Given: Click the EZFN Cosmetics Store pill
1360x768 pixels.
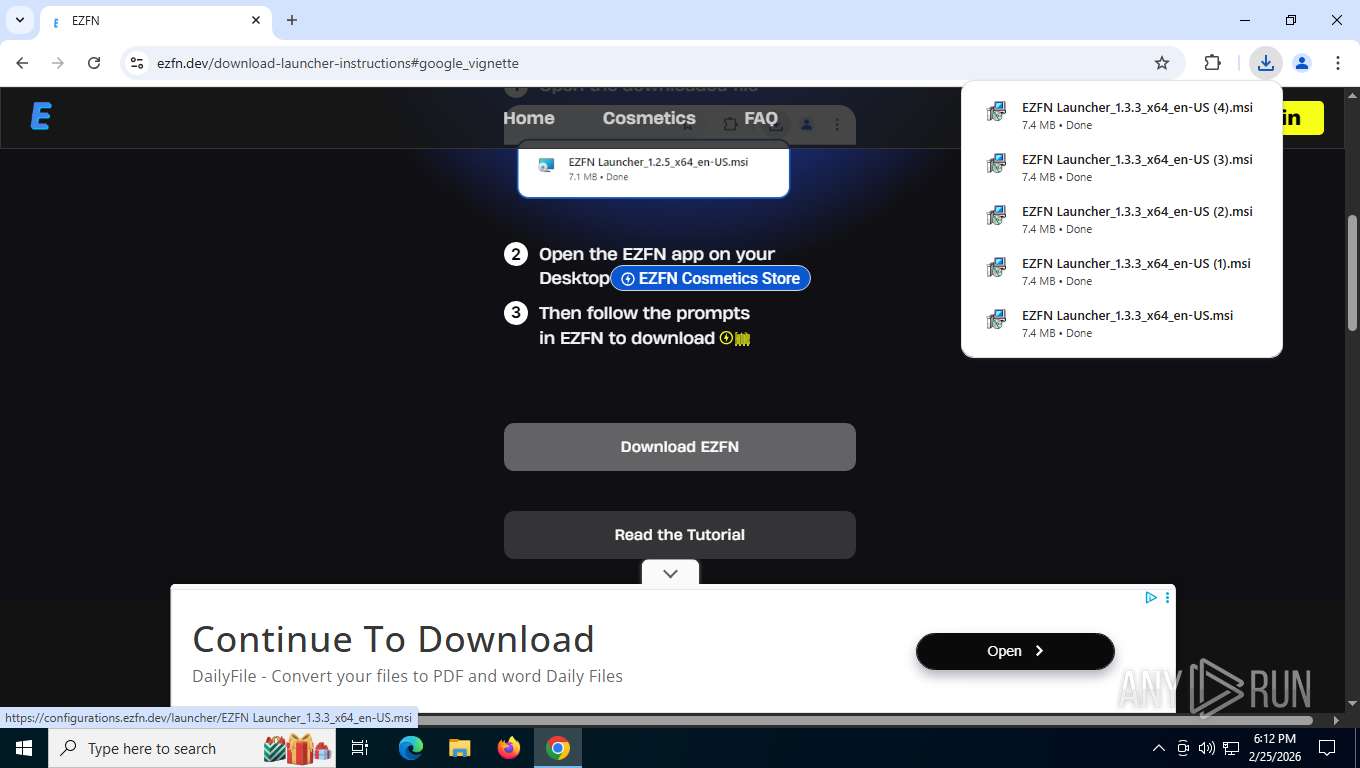Looking at the screenshot, I should [x=710, y=278].
